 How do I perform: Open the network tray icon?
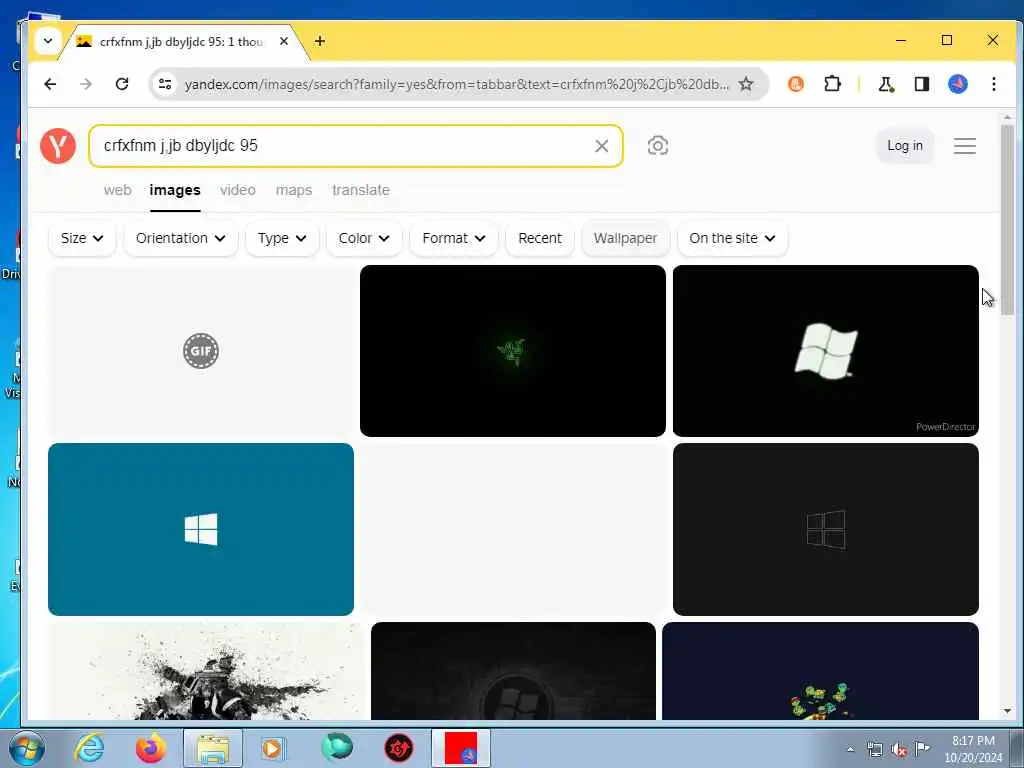click(x=874, y=750)
